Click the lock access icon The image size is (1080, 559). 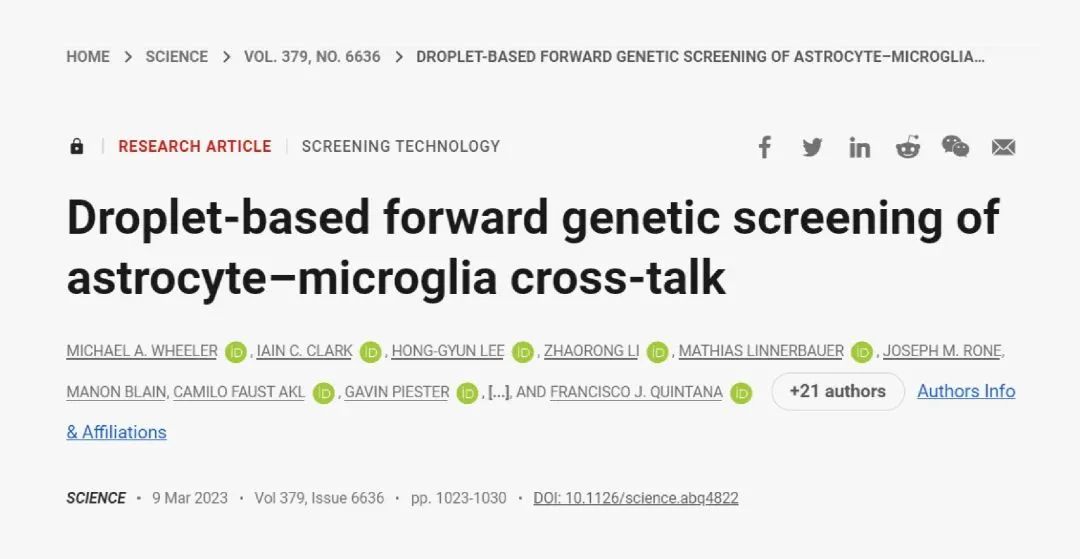click(77, 146)
